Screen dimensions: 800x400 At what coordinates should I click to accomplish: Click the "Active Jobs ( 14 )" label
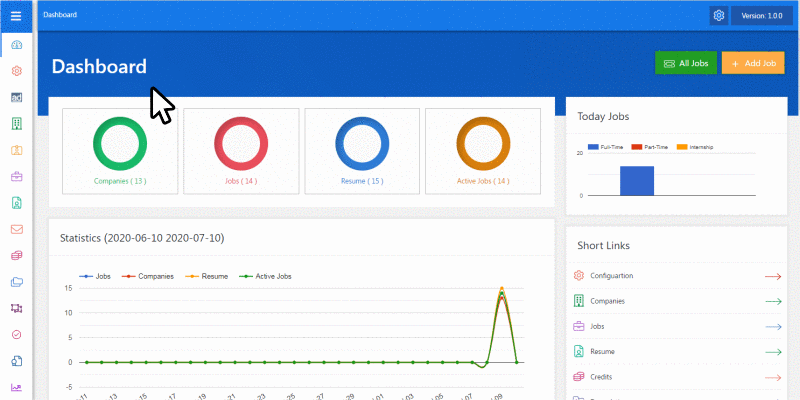483,181
